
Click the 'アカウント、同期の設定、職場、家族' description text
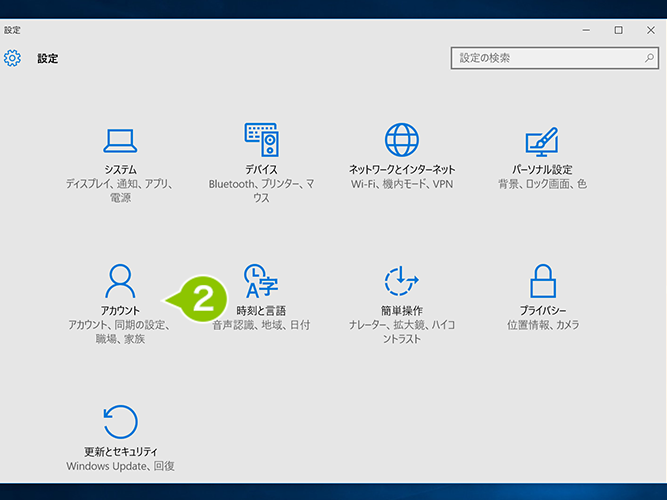(x=120, y=331)
